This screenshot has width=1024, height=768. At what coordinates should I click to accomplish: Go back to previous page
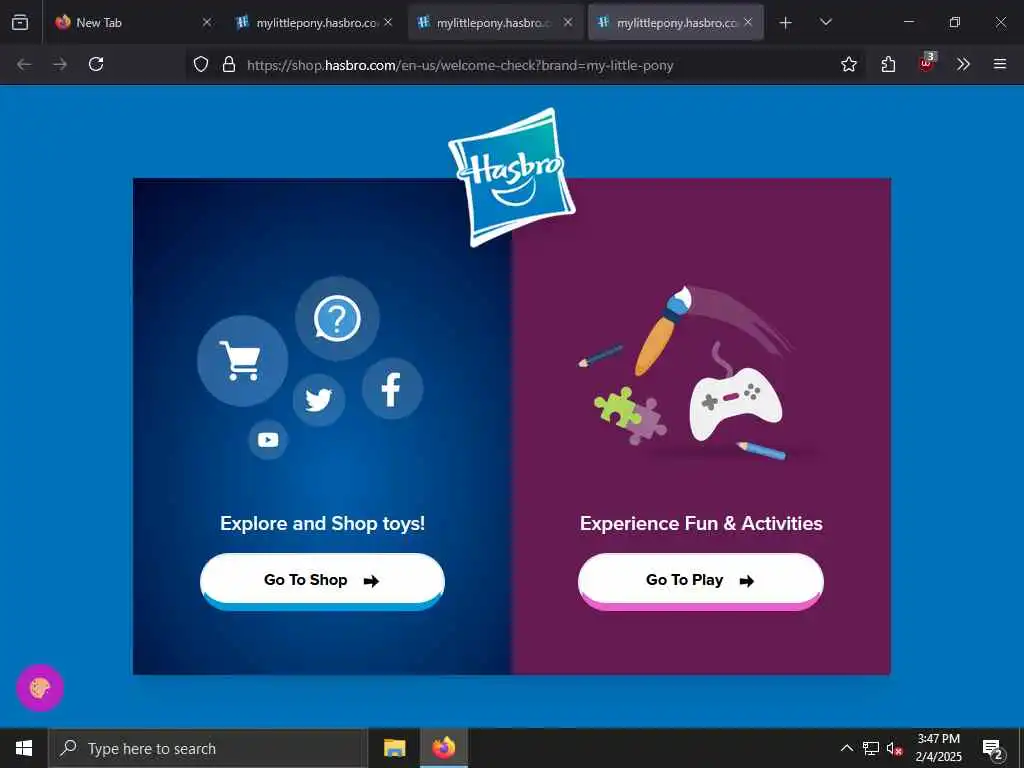point(24,64)
